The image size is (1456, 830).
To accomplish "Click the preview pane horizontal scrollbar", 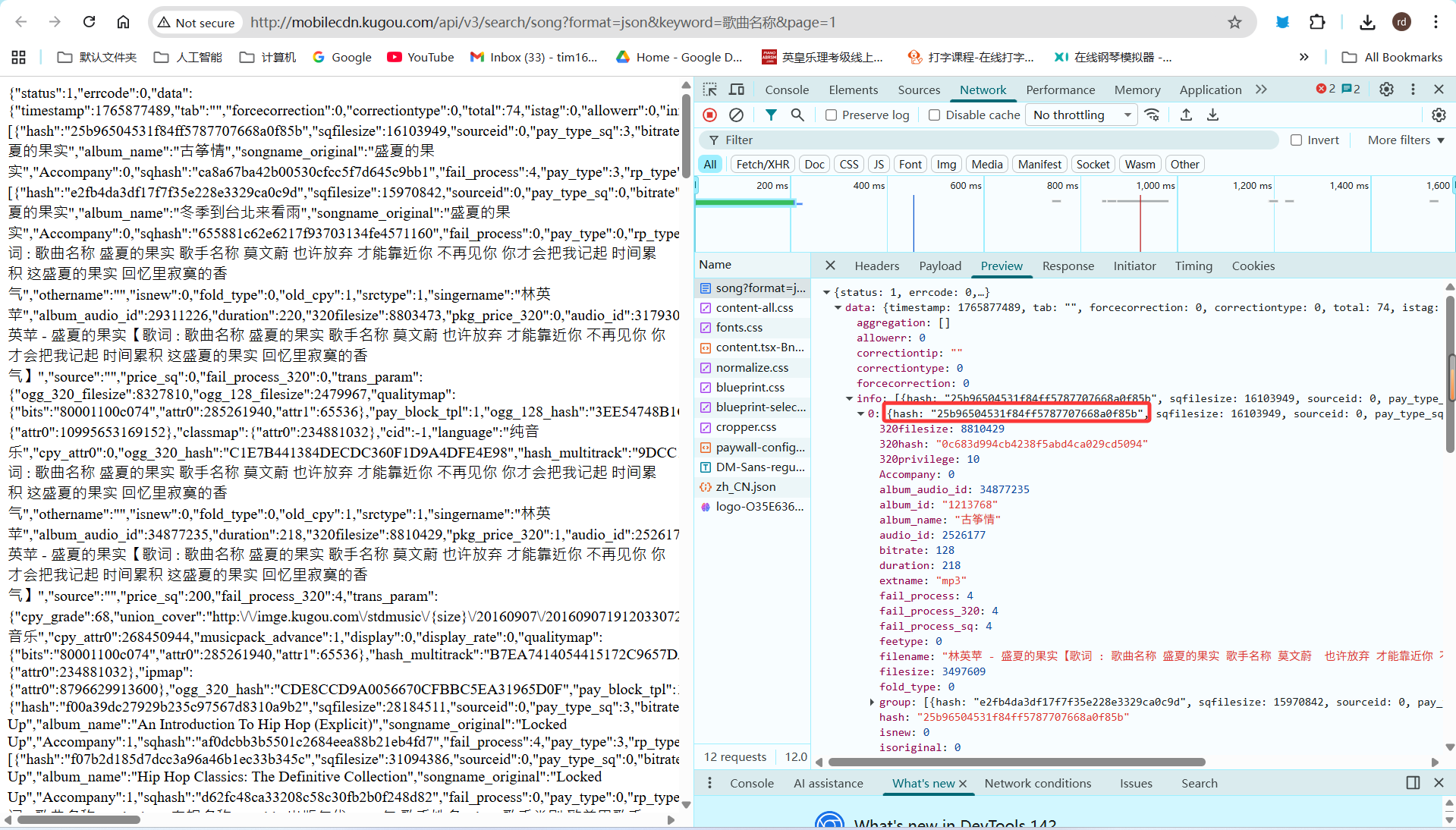I will pyautogui.click(x=1017, y=762).
